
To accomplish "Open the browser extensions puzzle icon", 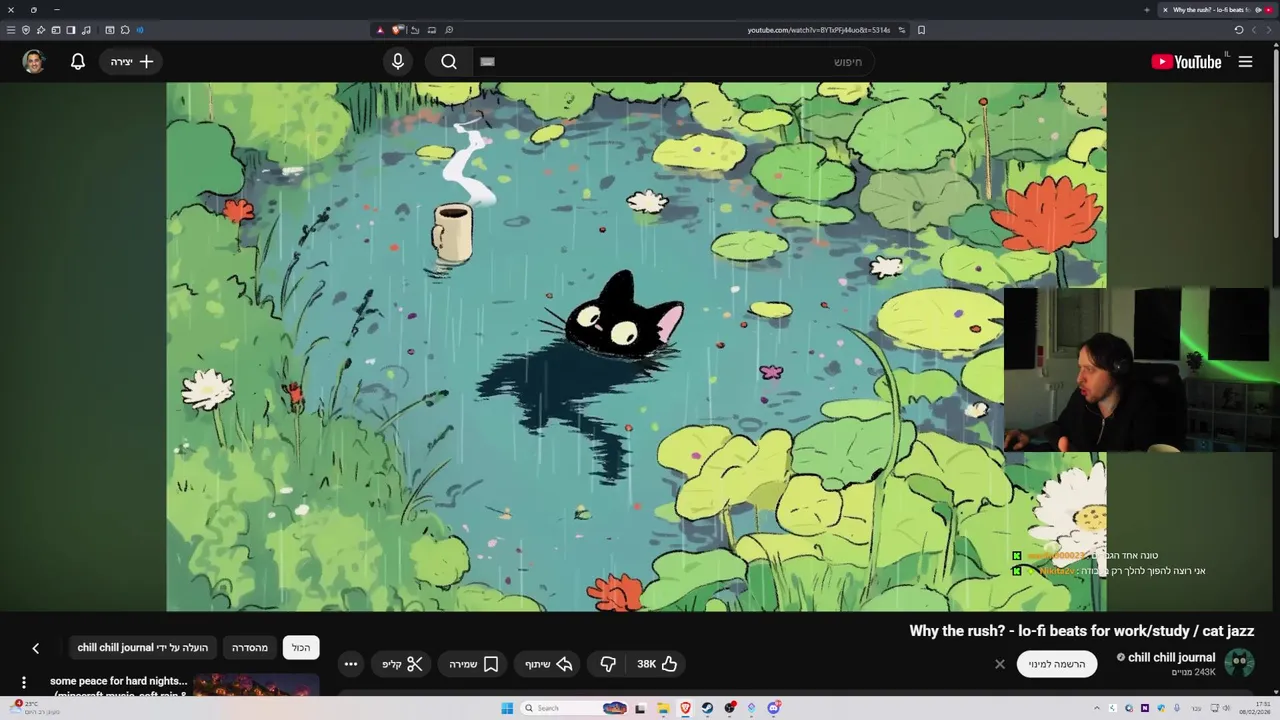I will [125, 30].
